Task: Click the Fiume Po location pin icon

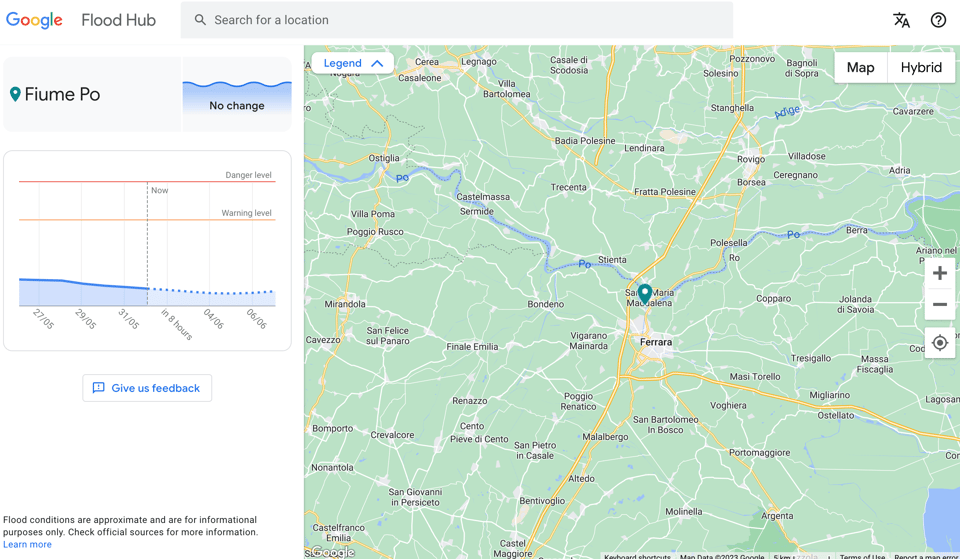Action: click(x=15, y=94)
